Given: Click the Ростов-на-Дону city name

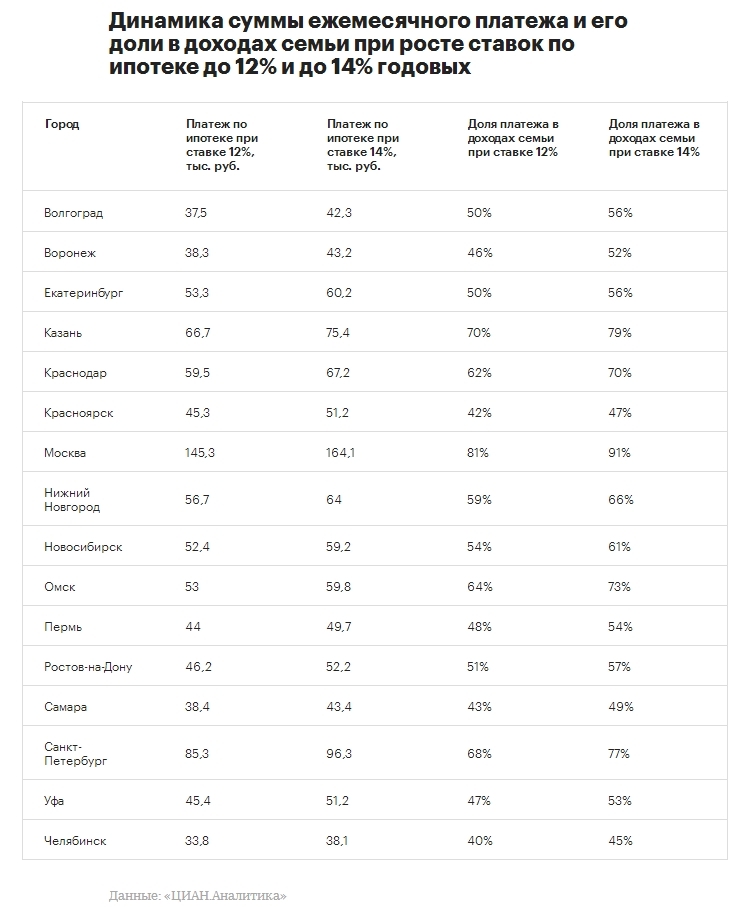Looking at the screenshot, I should coord(89,667).
